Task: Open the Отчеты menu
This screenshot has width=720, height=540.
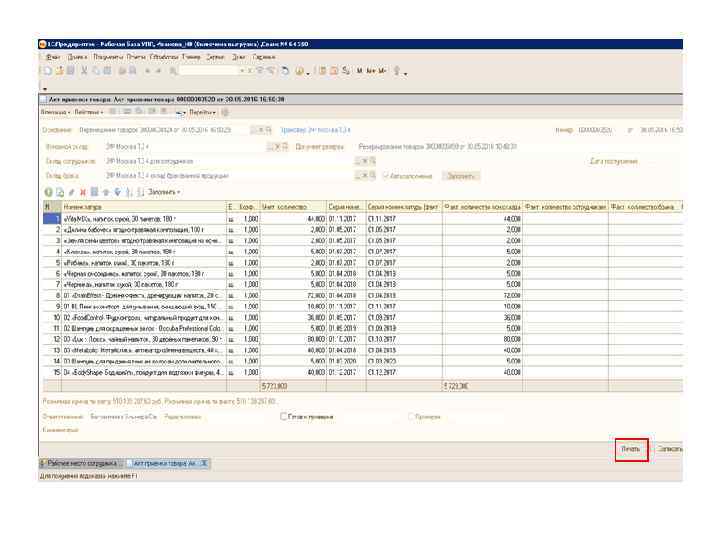Action: pyautogui.click(x=136, y=57)
